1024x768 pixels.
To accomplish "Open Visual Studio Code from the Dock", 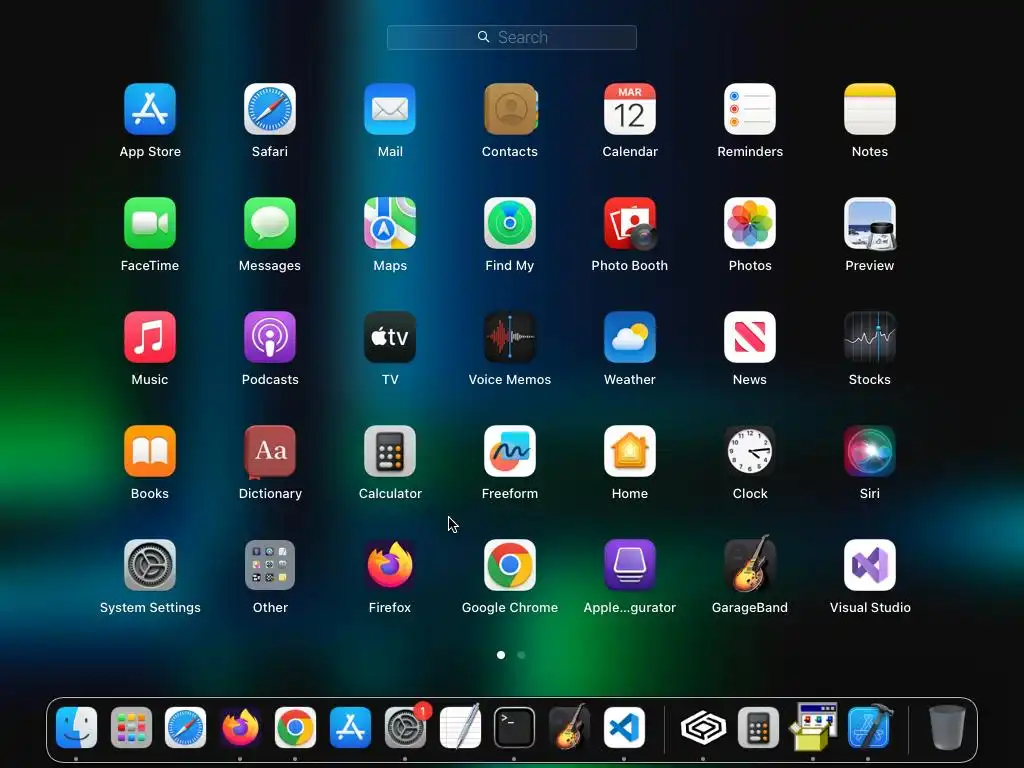I will click(624, 727).
